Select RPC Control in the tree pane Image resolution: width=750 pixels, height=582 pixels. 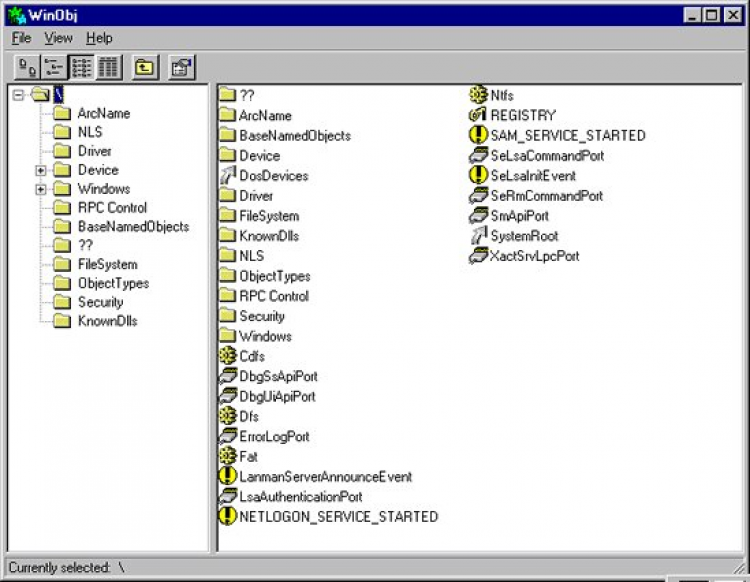pos(112,208)
